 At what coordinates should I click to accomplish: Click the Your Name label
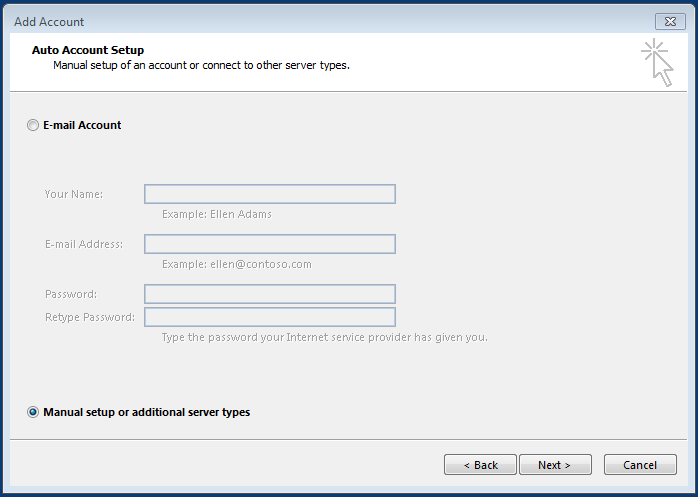click(74, 194)
